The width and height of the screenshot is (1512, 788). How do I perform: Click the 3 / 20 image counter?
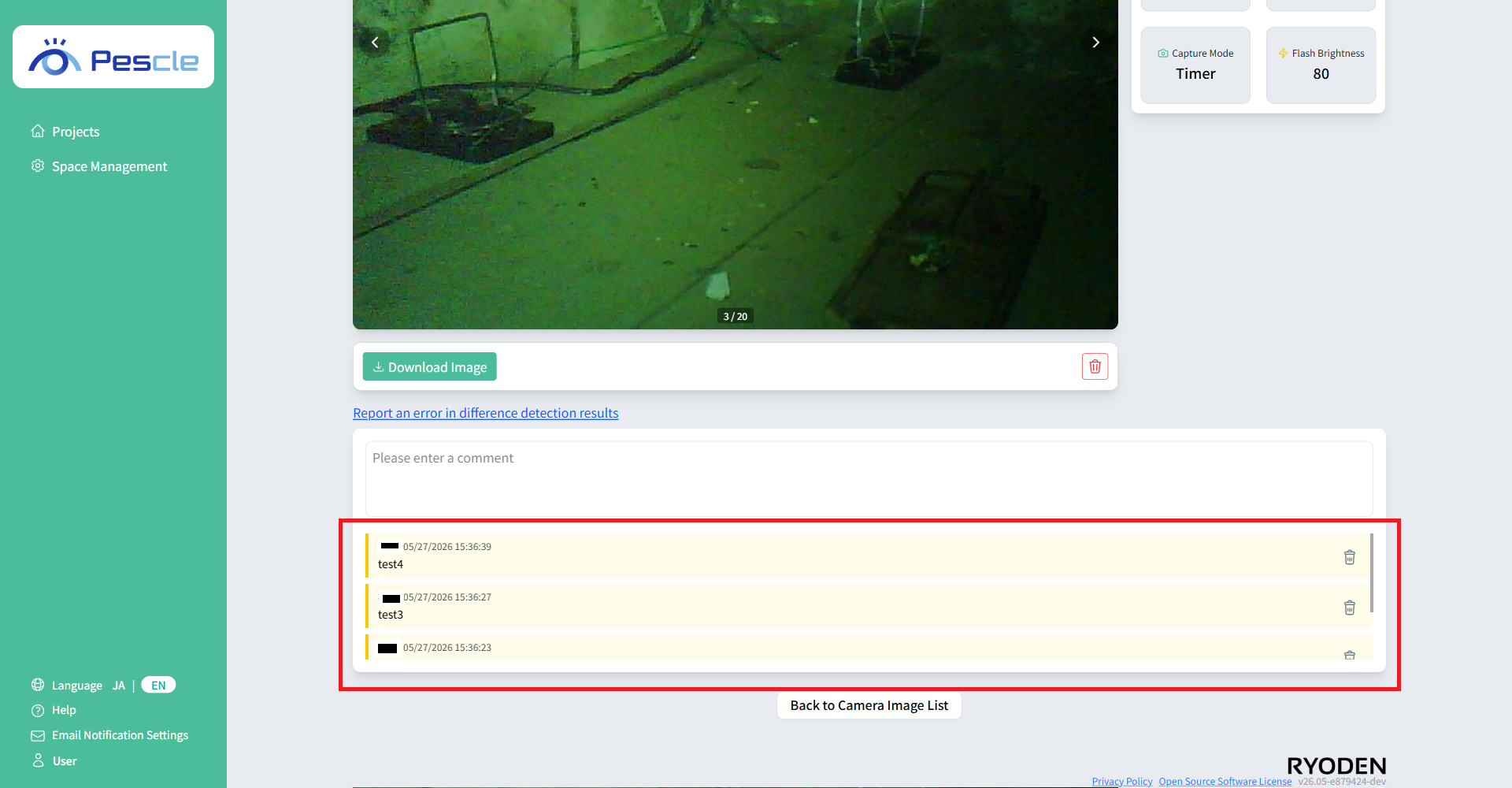coord(736,316)
